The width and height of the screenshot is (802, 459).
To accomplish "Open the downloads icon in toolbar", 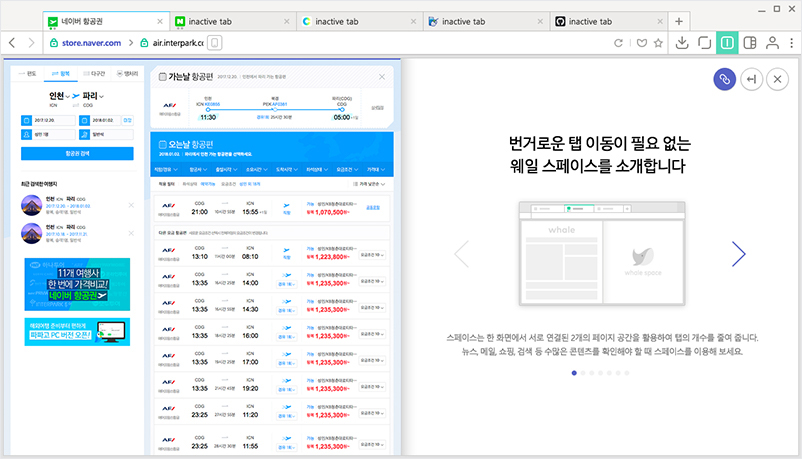I will click(682, 43).
